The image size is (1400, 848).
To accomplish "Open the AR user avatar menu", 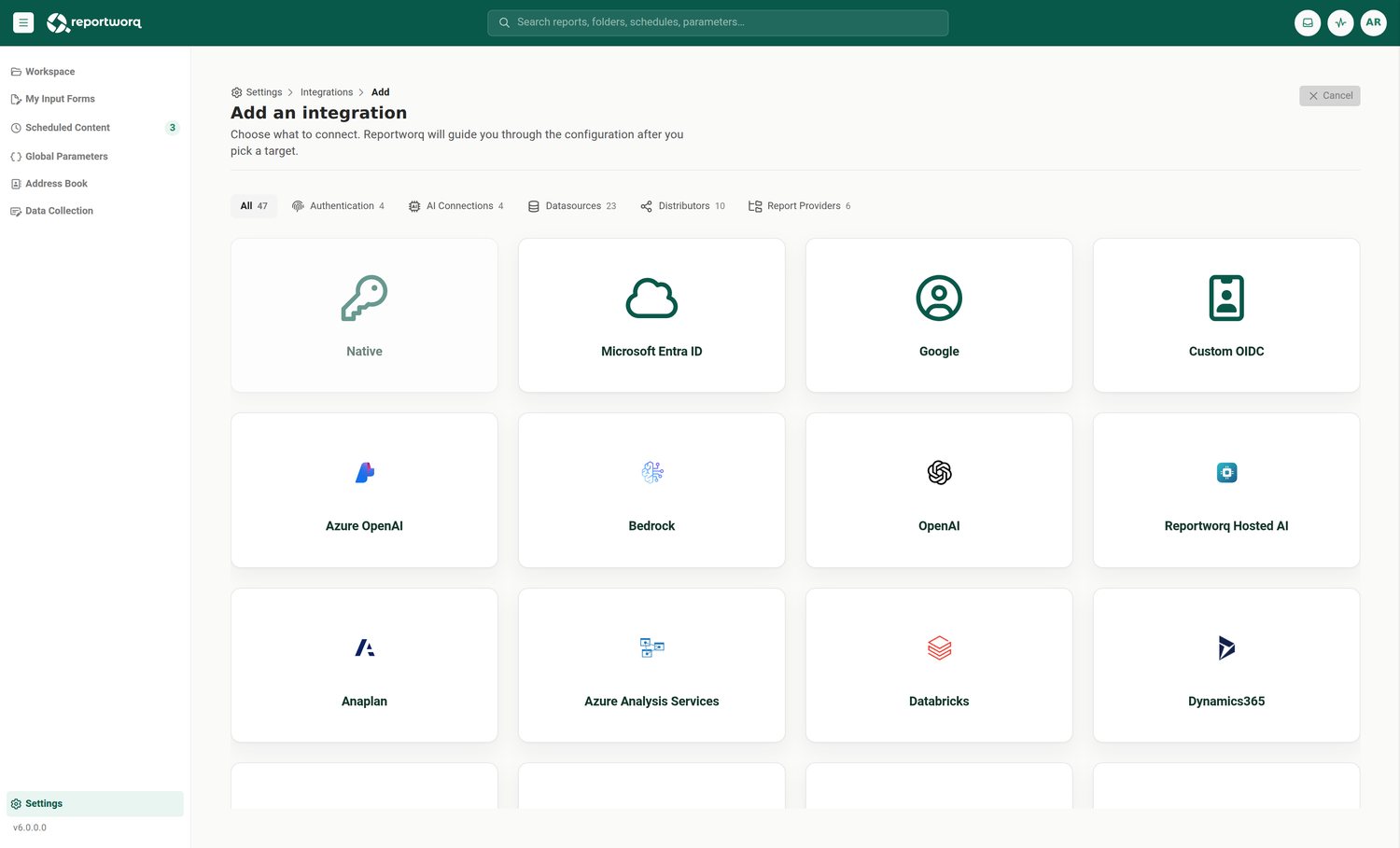I will (1373, 23).
